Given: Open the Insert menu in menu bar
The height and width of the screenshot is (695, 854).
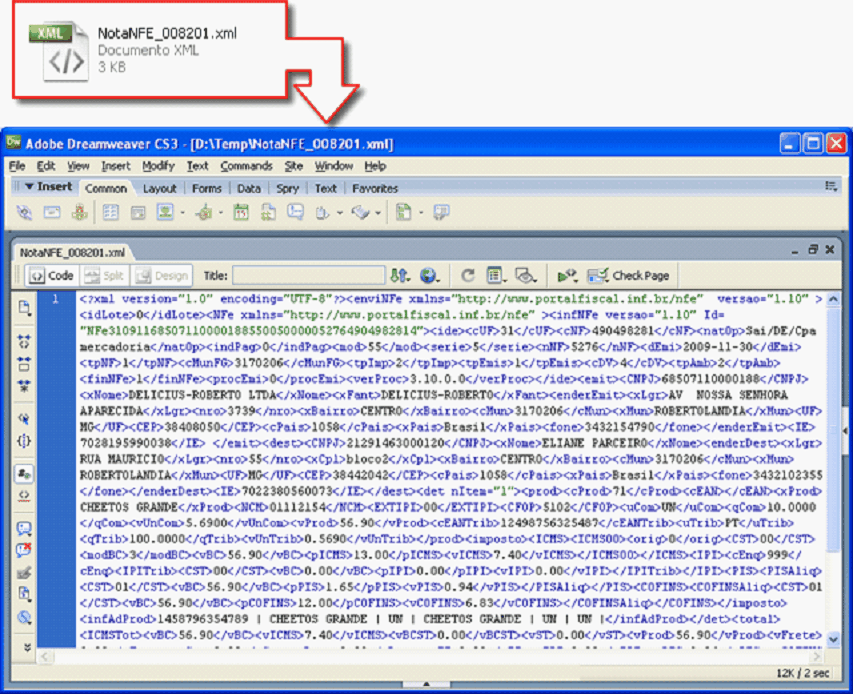Looking at the screenshot, I should pos(115,166).
